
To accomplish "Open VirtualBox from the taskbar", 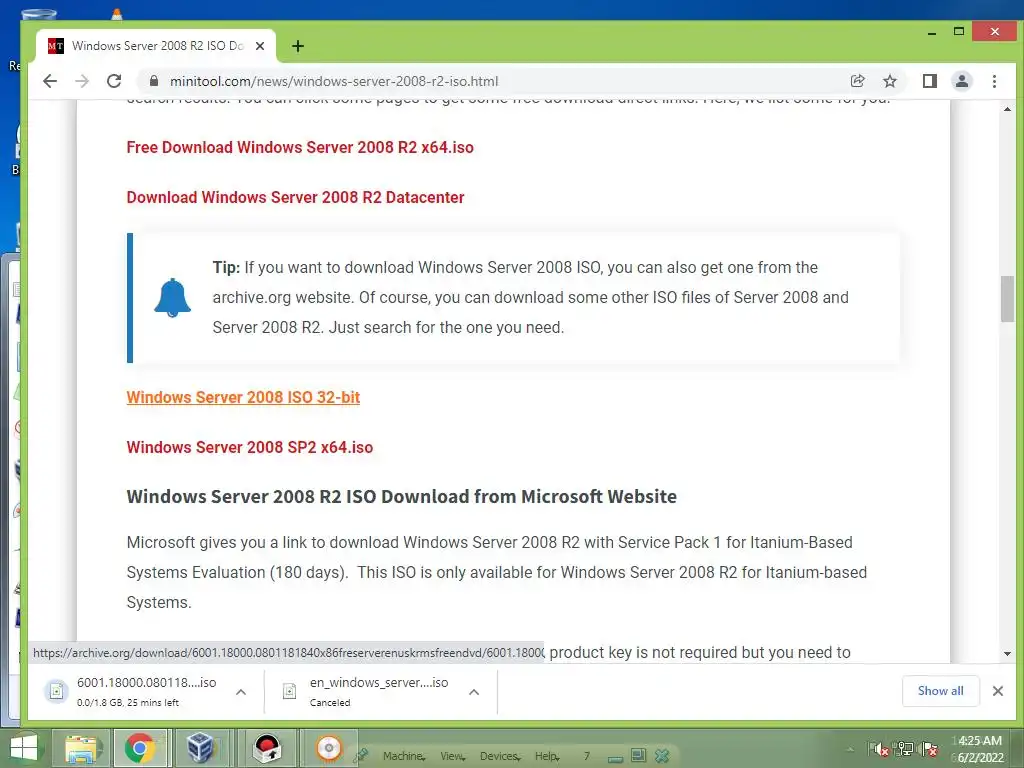I will [x=200, y=748].
